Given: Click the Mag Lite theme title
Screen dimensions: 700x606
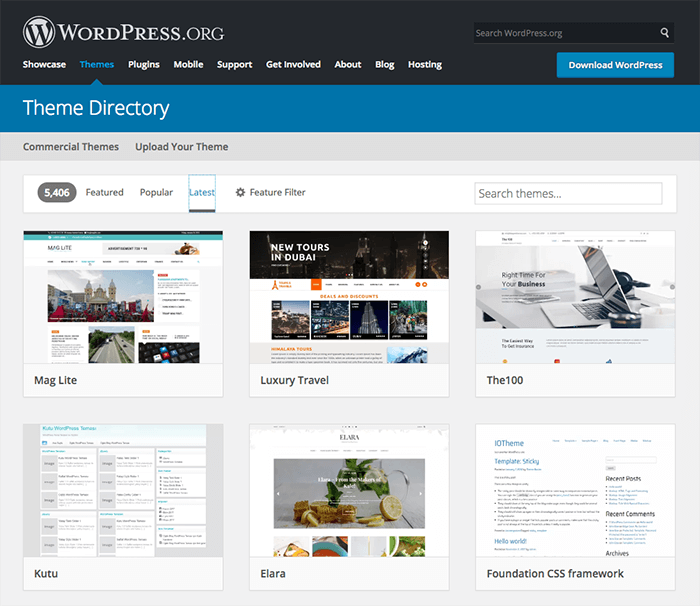Looking at the screenshot, I should [55, 380].
